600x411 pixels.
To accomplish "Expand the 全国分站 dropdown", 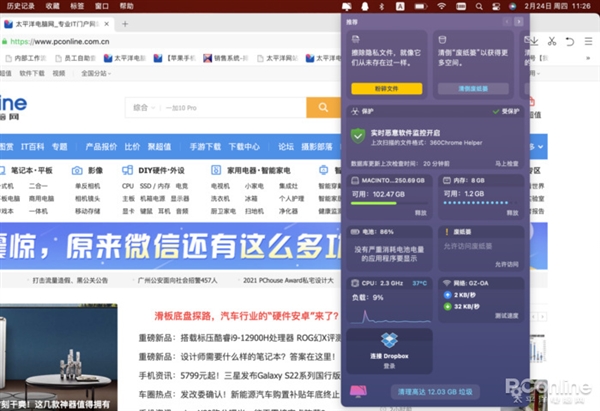I will 96,73.
